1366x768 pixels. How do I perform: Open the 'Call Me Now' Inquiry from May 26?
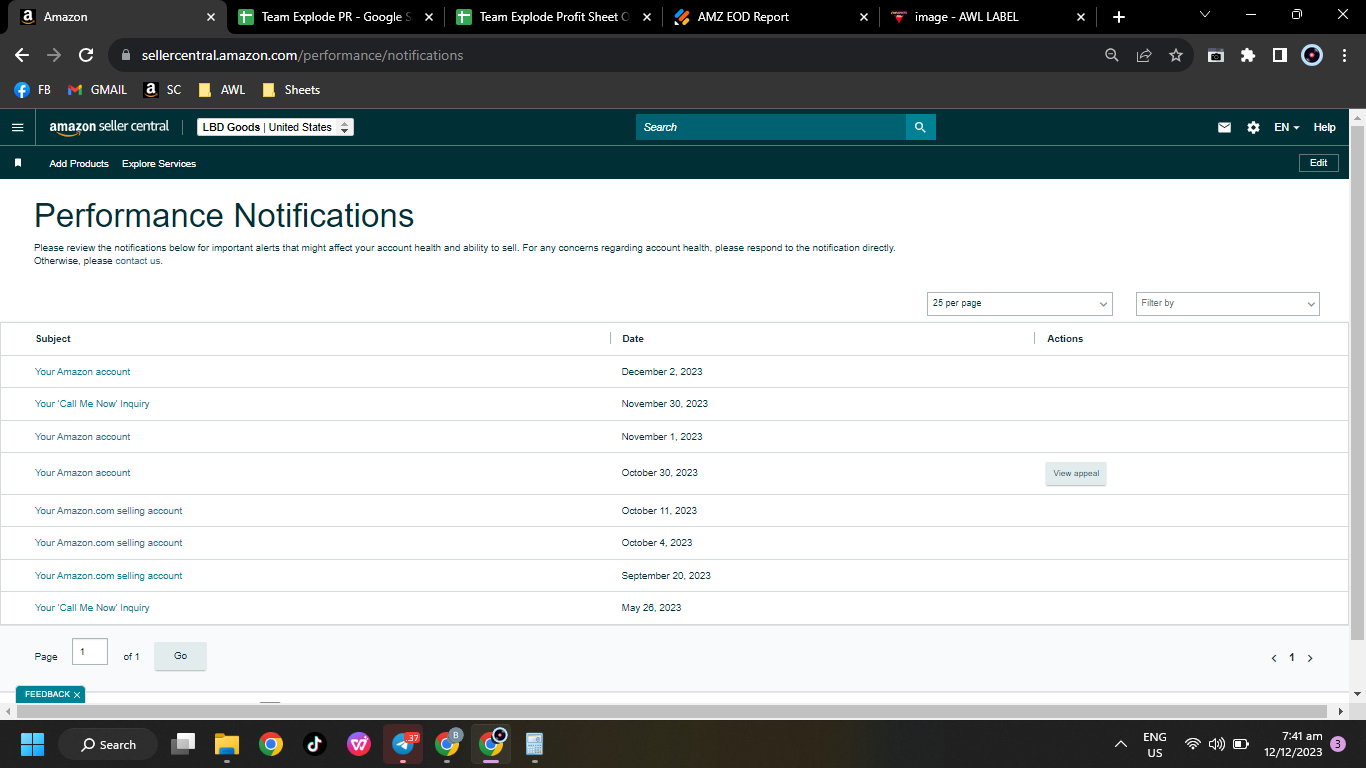pyautogui.click(x=92, y=608)
